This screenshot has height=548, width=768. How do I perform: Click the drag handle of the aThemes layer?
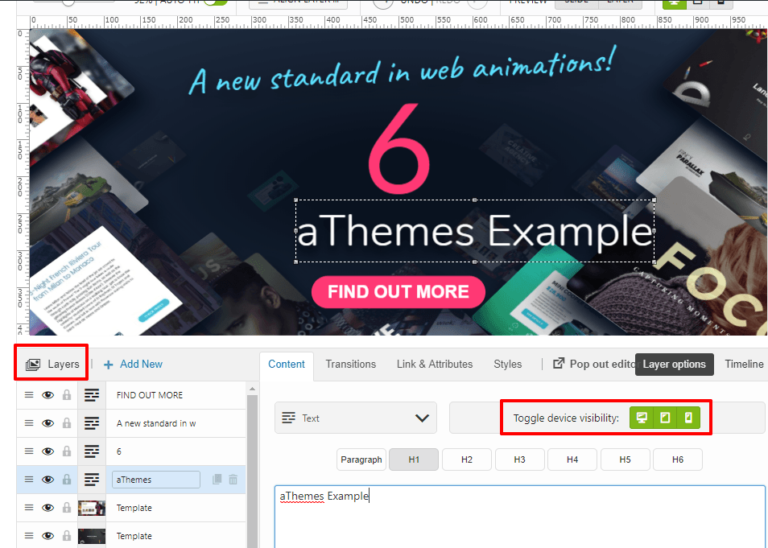[x=29, y=479]
